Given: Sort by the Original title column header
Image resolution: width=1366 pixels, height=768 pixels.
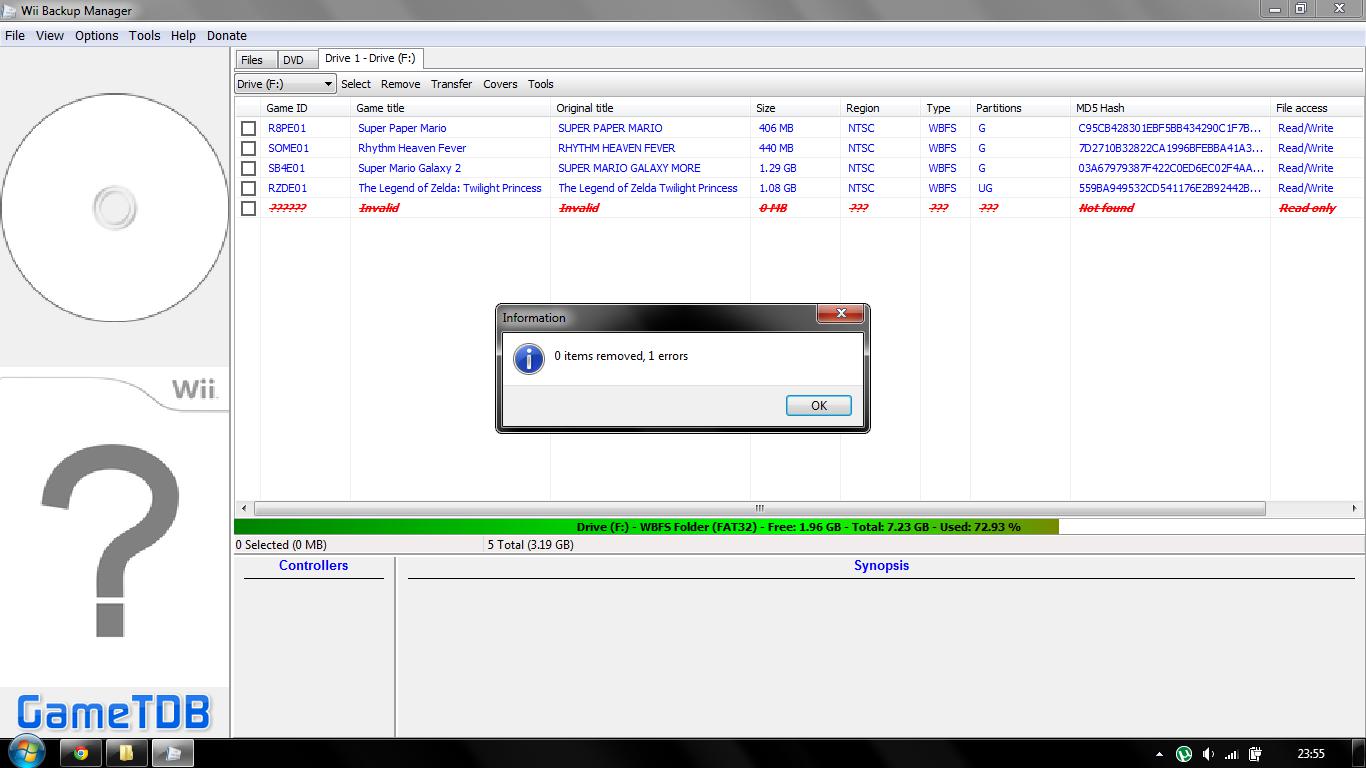Looking at the screenshot, I should pos(650,108).
